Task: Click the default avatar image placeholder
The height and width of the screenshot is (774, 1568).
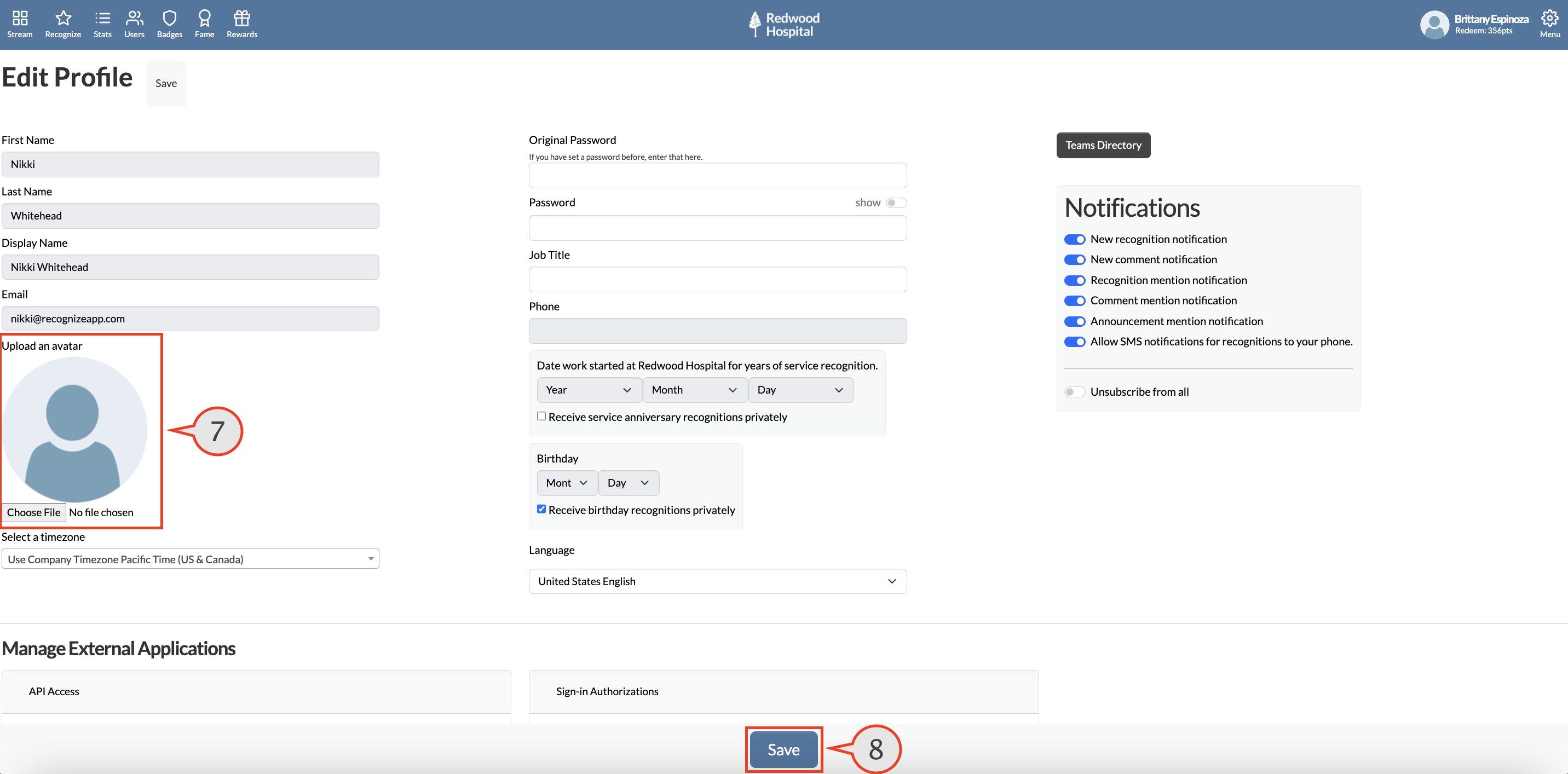Action: point(74,429)
